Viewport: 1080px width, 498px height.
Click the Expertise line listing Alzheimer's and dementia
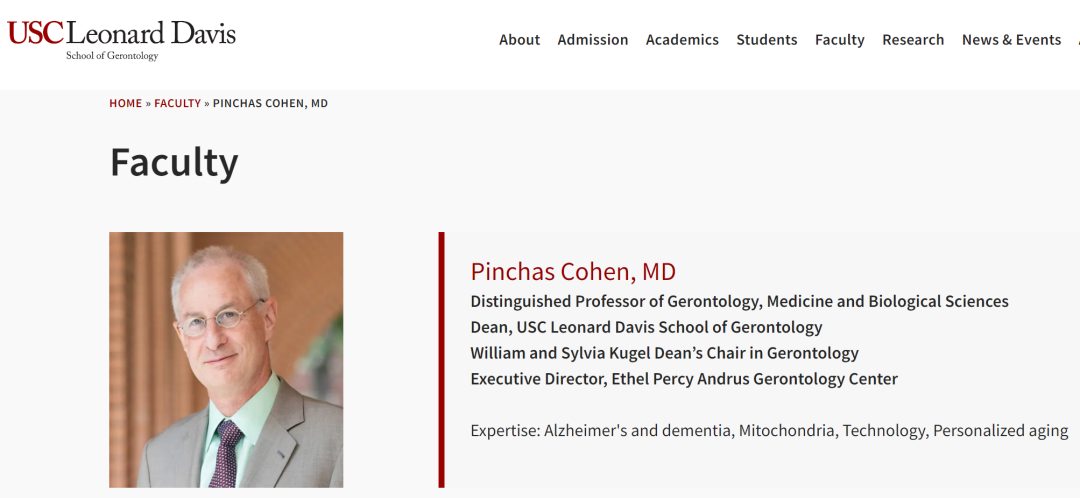tap(769, 431)
